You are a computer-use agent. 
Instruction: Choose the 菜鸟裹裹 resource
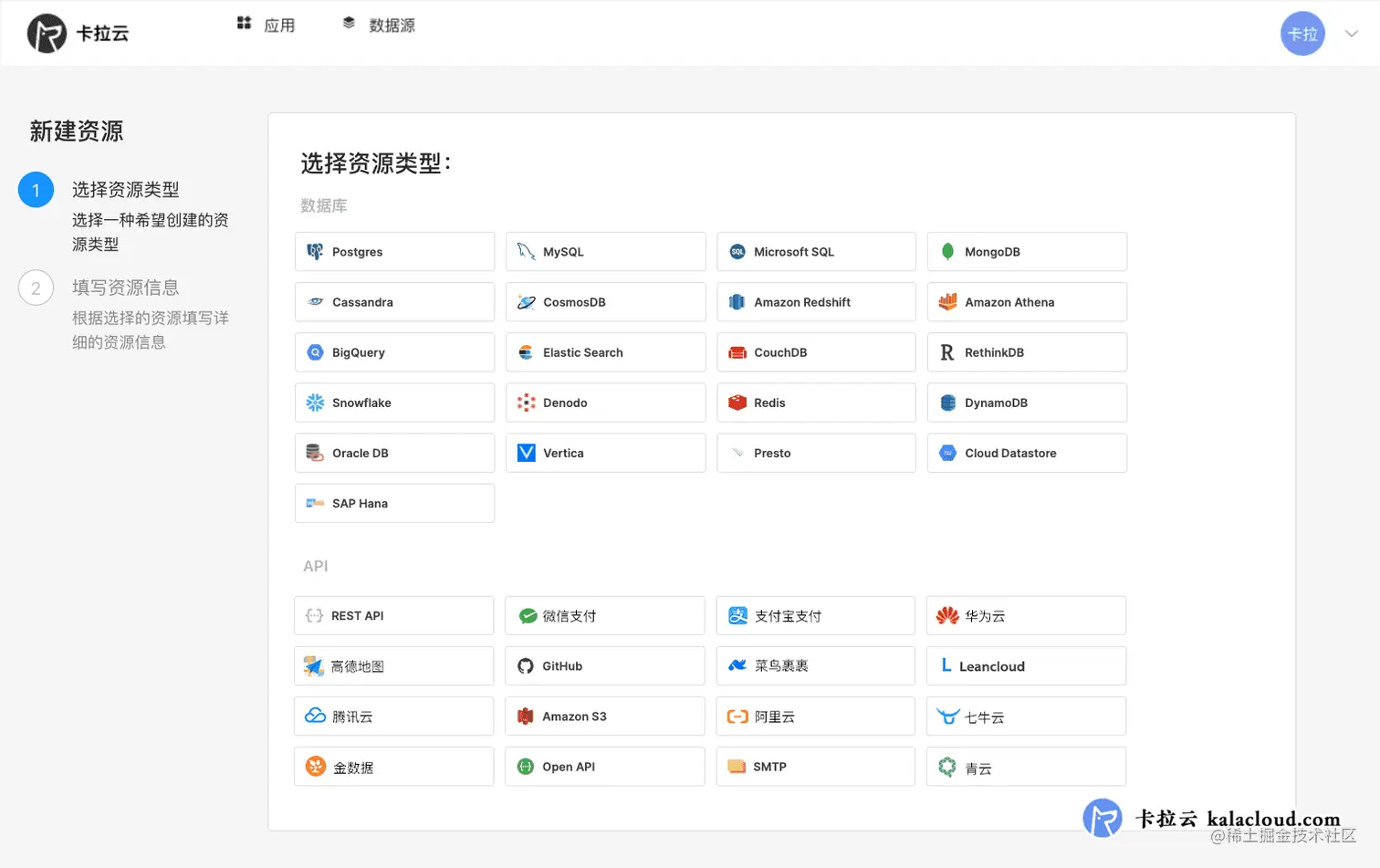click(815, 666)
